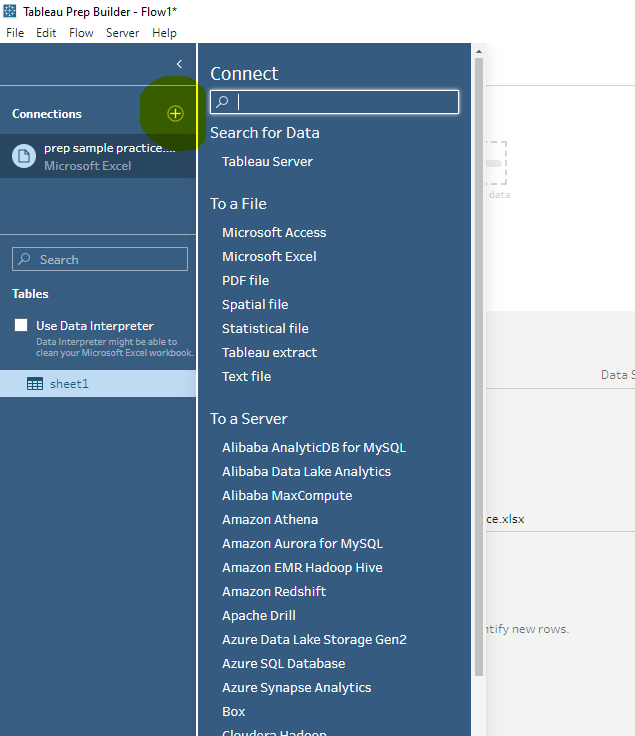Connect to Microsoft Access
The height and width of the screenshot is (736, 635).
click(x=274, y=232)
